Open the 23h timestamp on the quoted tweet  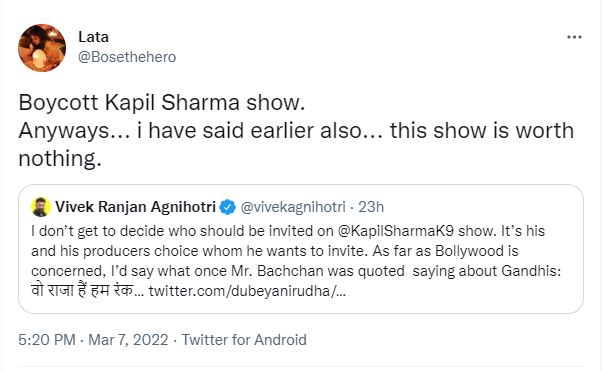(371, 207)
